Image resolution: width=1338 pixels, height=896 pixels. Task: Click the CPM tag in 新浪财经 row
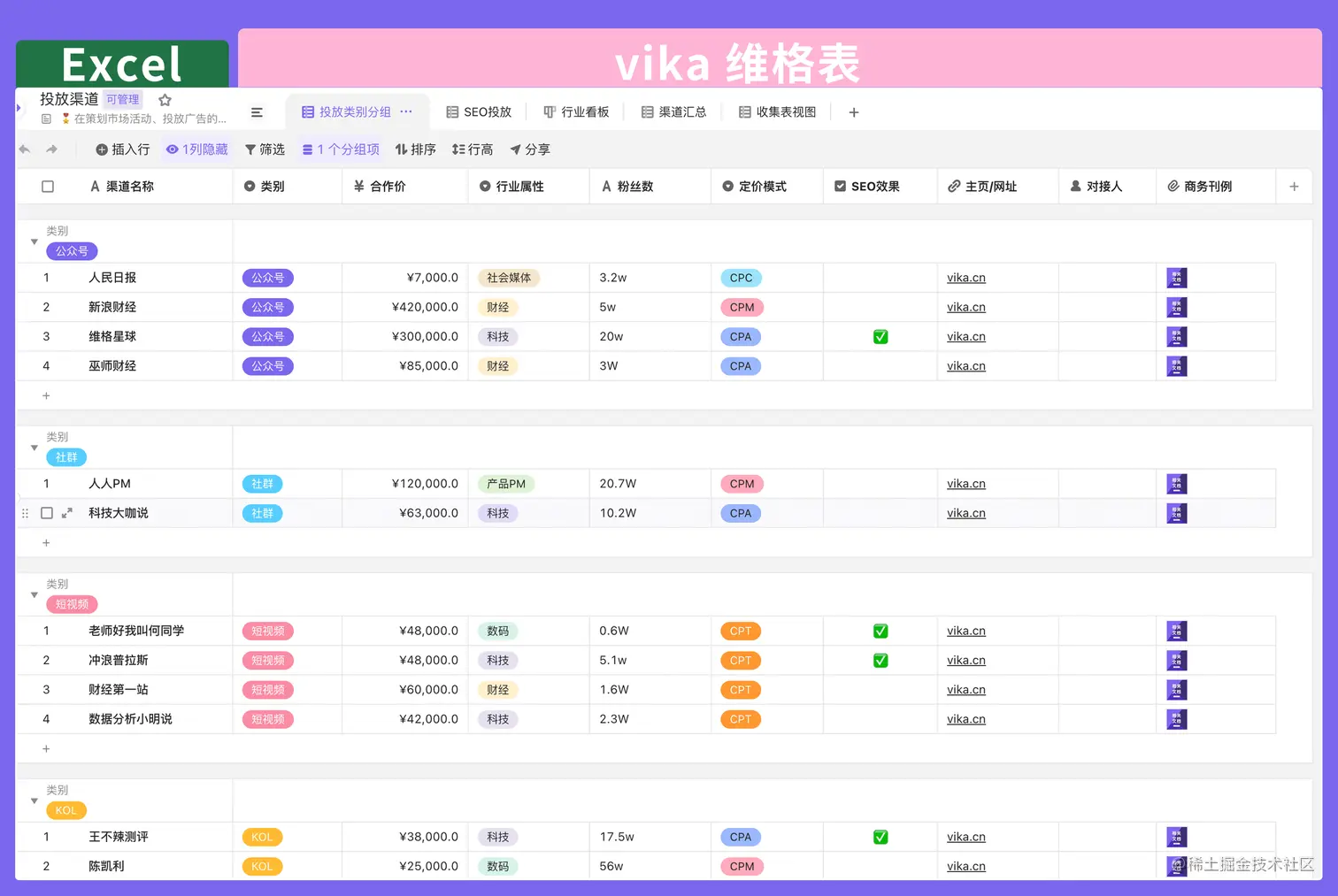tap(742, 308)
